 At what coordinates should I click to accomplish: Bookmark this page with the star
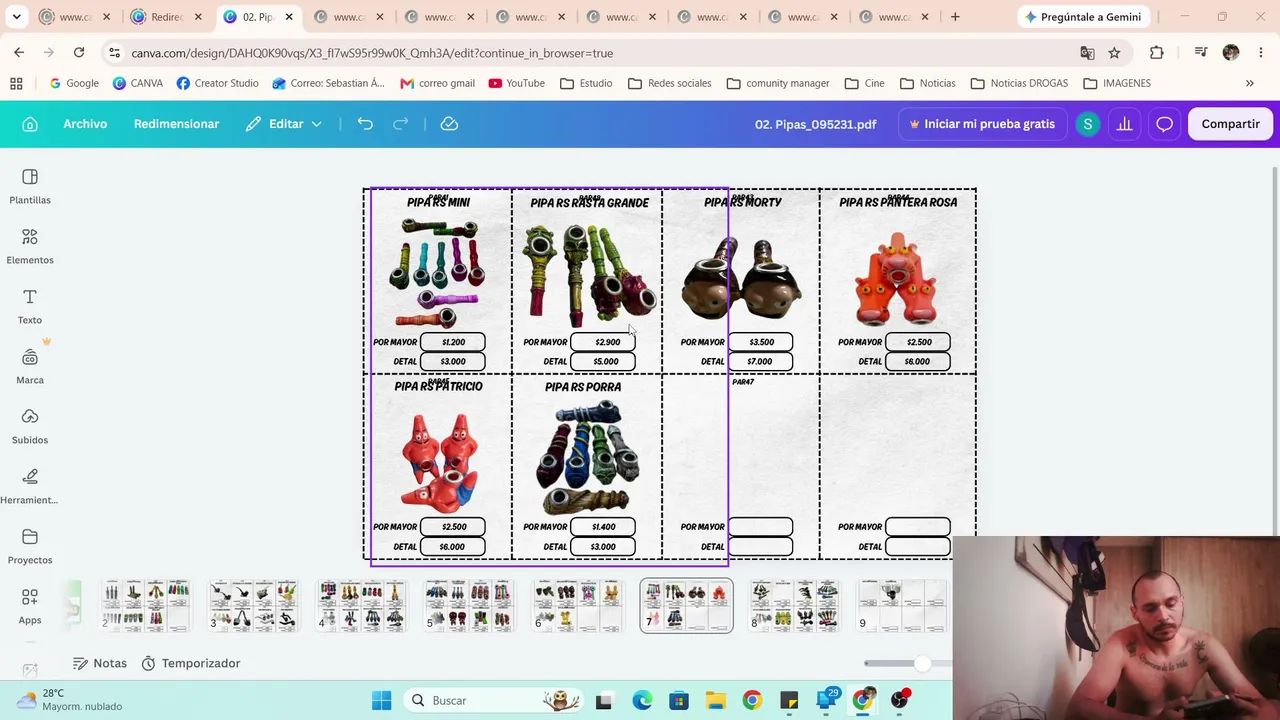click(x=1114, y=53)
